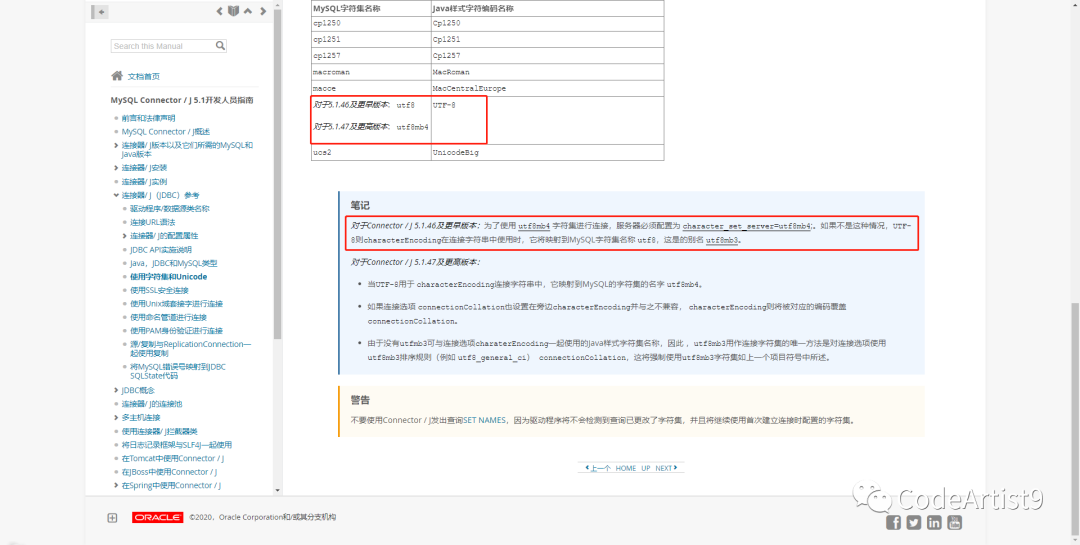Screen dimensions: 1080x545
Task: Click the macroman table cell
Action: [371, 72]
